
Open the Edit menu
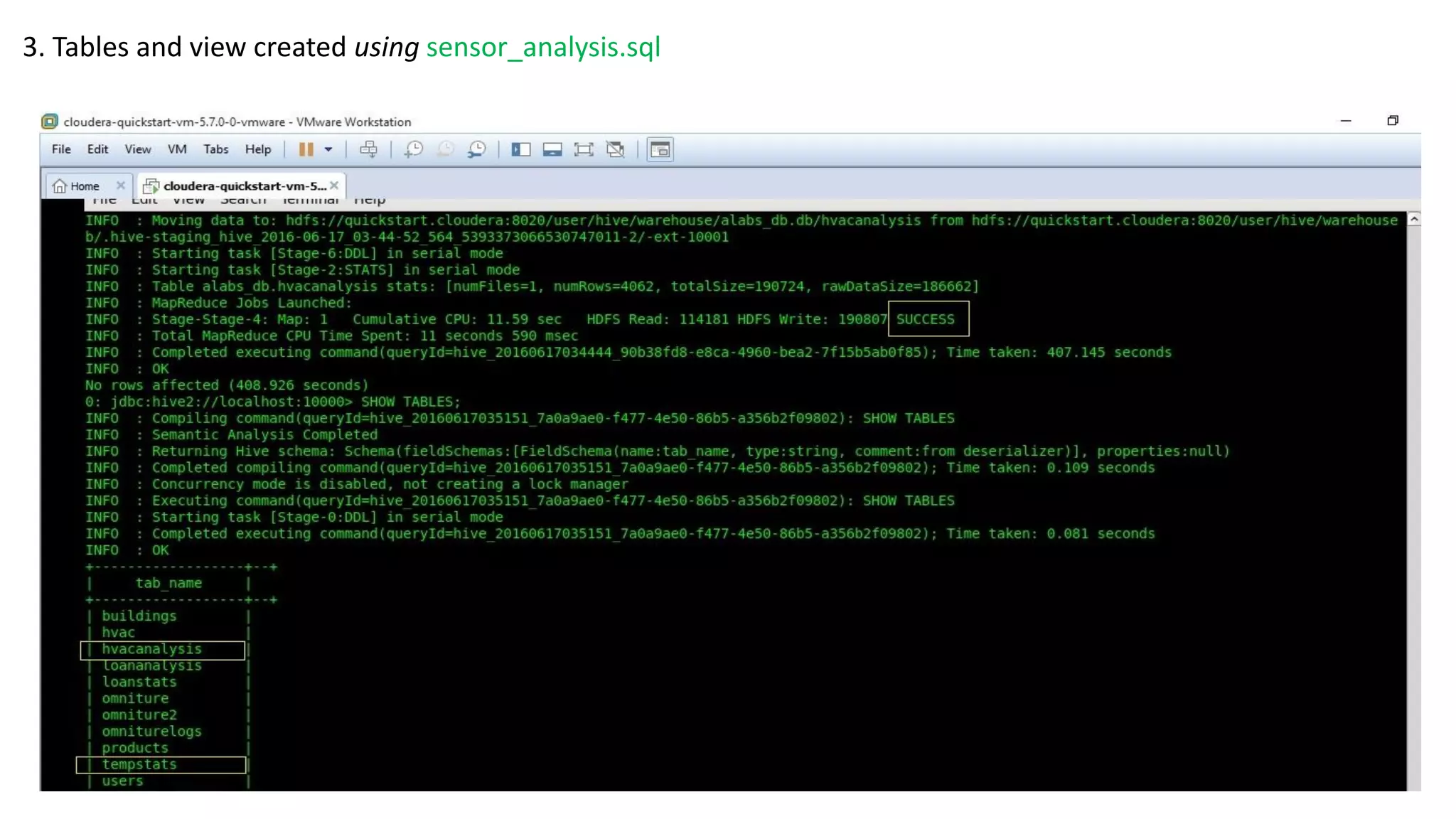pos(97,149)
